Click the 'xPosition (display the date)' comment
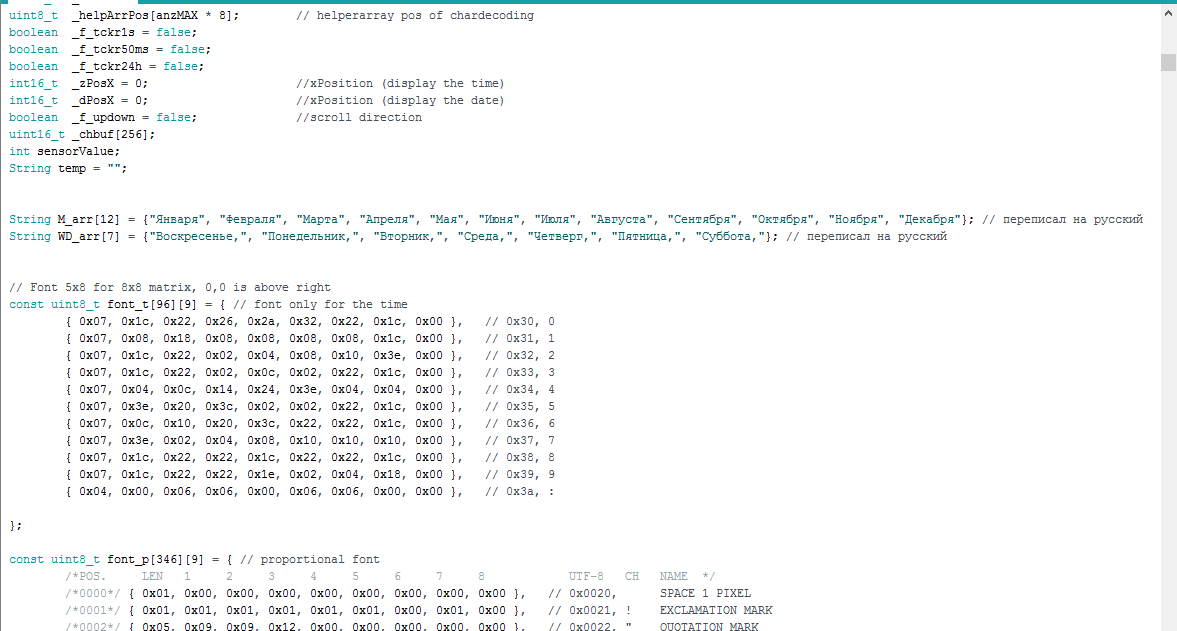 (400, 101)
